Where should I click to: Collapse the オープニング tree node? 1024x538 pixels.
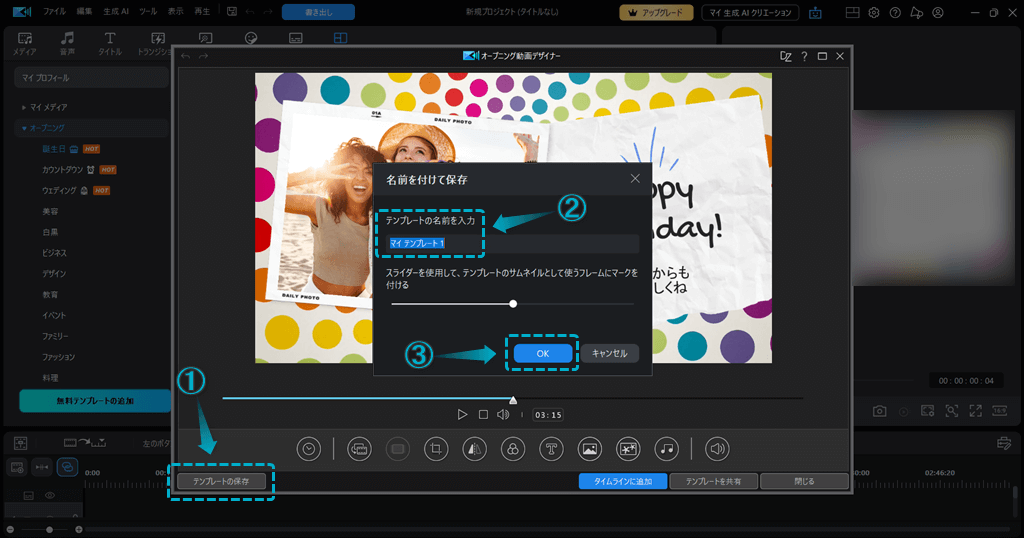coord(24,128)
